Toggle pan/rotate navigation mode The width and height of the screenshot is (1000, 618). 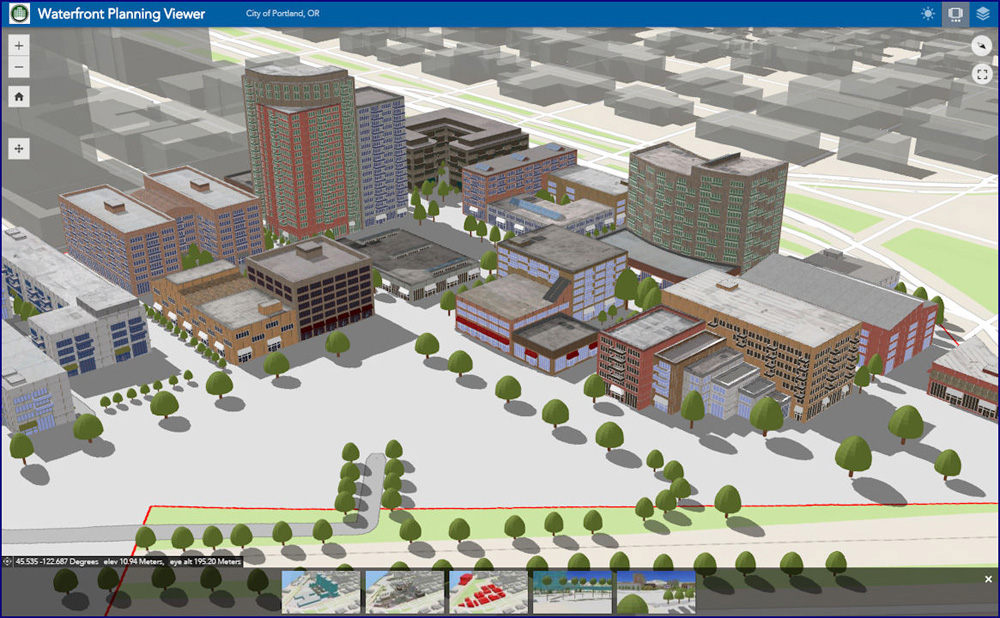[18, 149]
